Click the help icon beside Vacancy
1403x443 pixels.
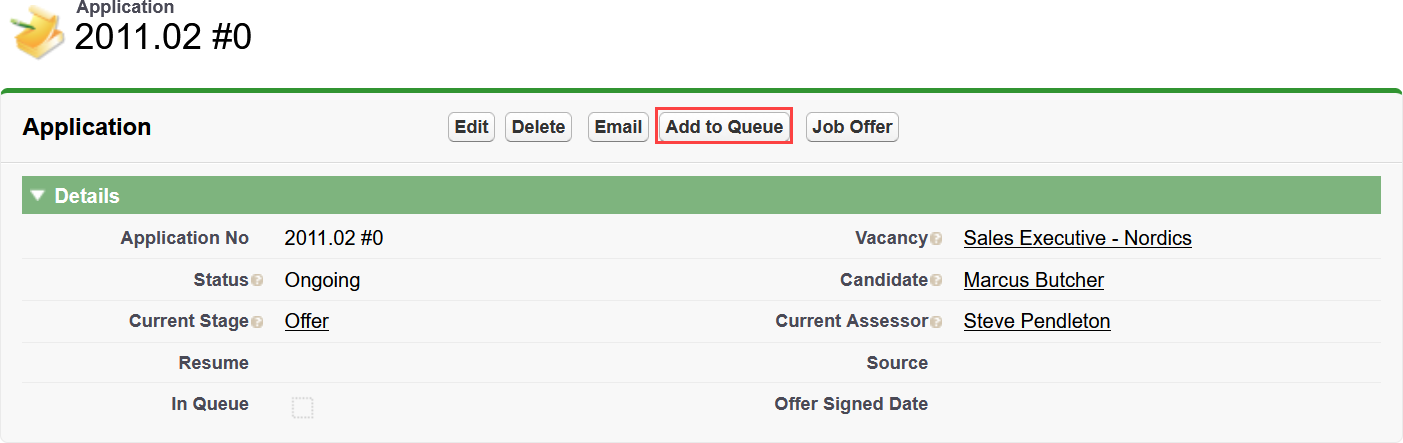pyautogui.click(x=936, y=239)
